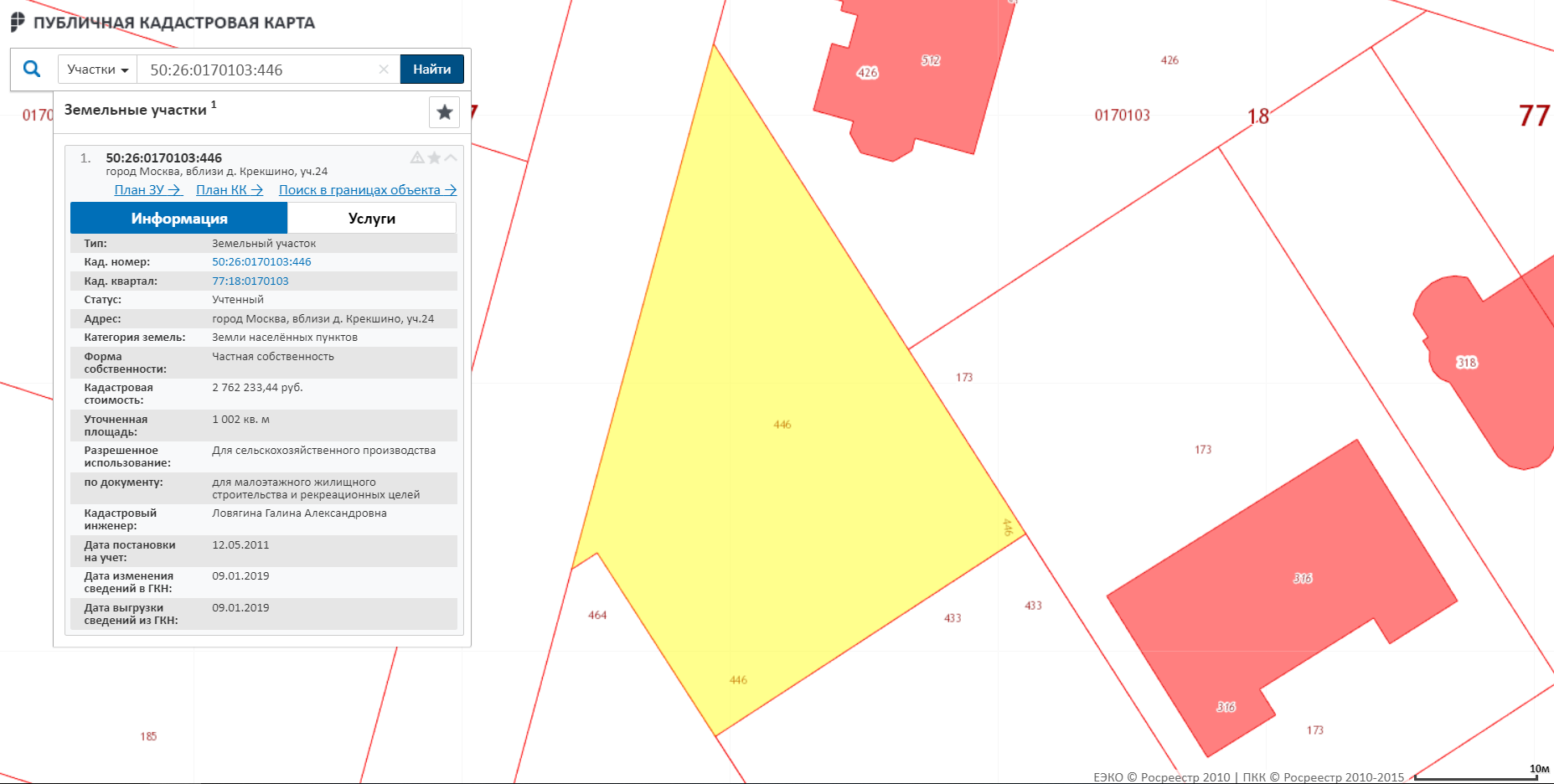Click the warning triangle icon on result
The width and height of the screenshot is (1554, 784).
pyautogui.click(x=417, y=157)
